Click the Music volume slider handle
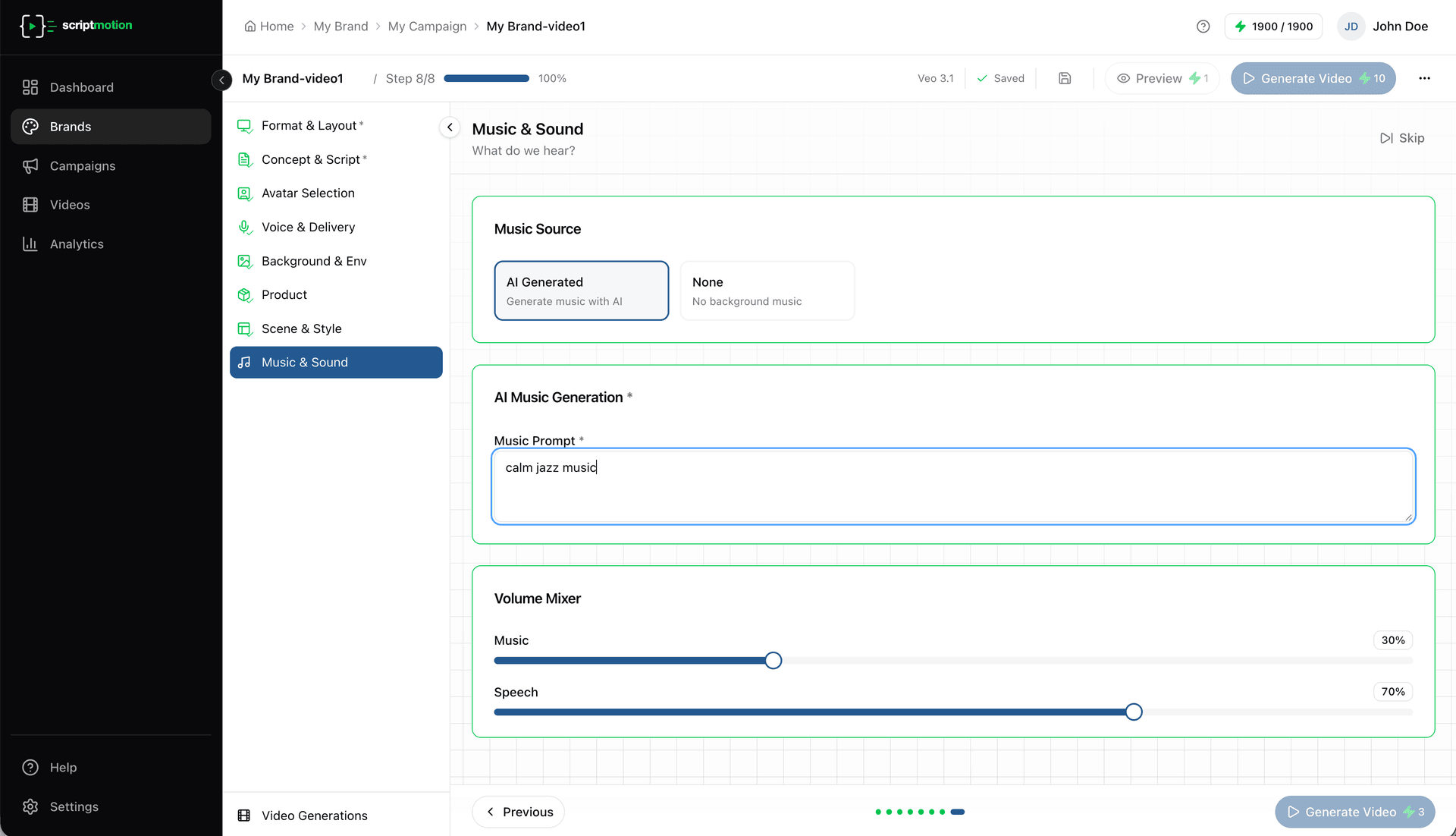The height and width of the screenshot is (836, 1456). pyautogui.click(x=773, y=661)
